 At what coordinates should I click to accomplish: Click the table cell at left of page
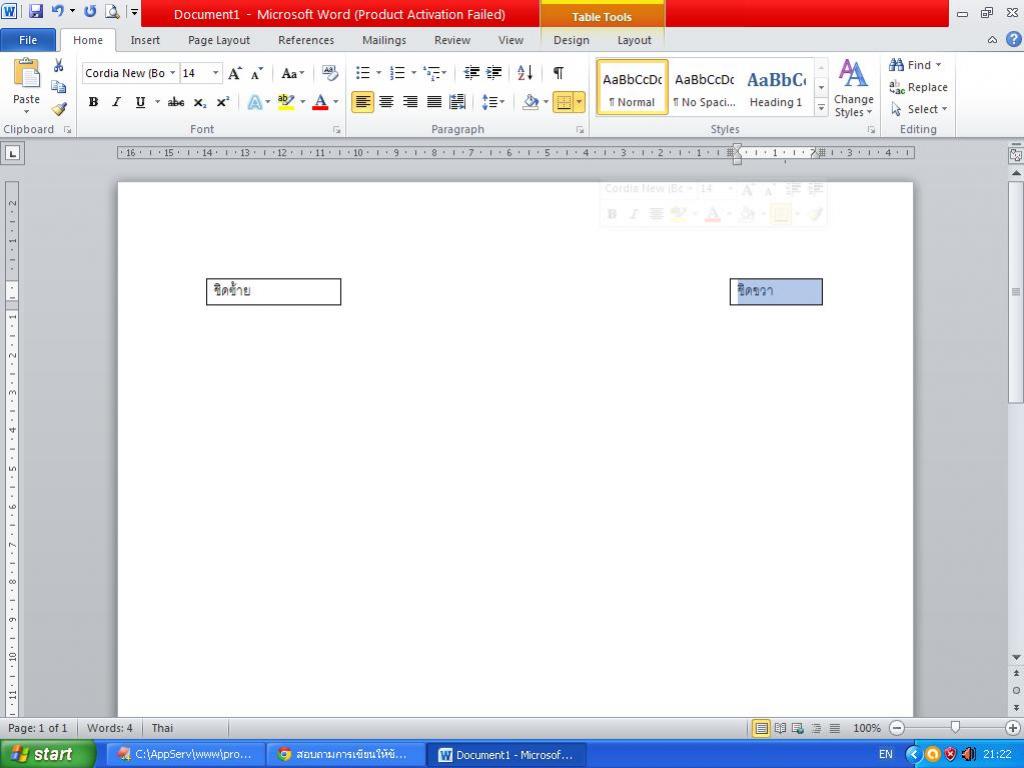(x=274, y=291)
